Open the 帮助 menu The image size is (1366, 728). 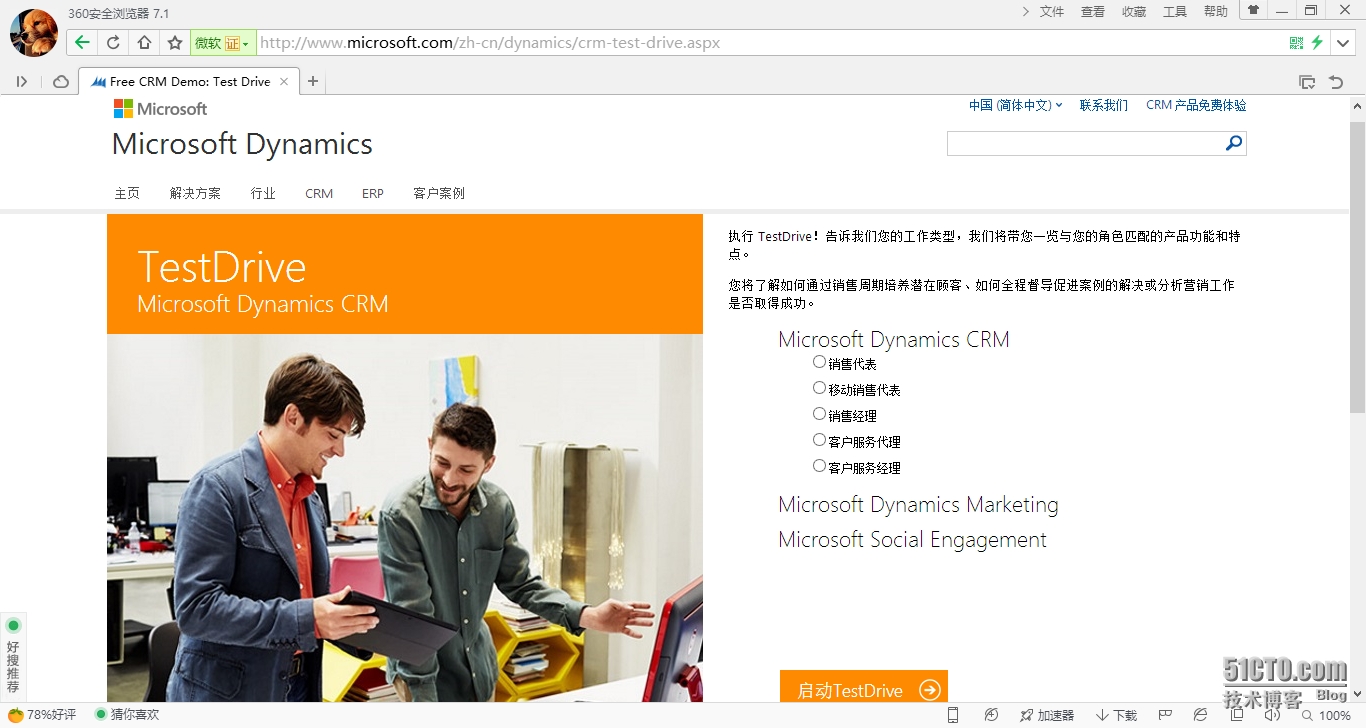point(1216,11)
